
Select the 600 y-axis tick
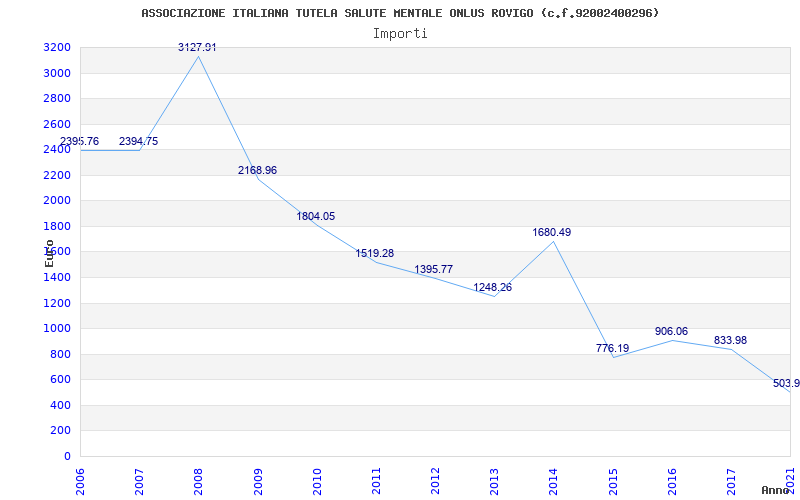[61, 380]
